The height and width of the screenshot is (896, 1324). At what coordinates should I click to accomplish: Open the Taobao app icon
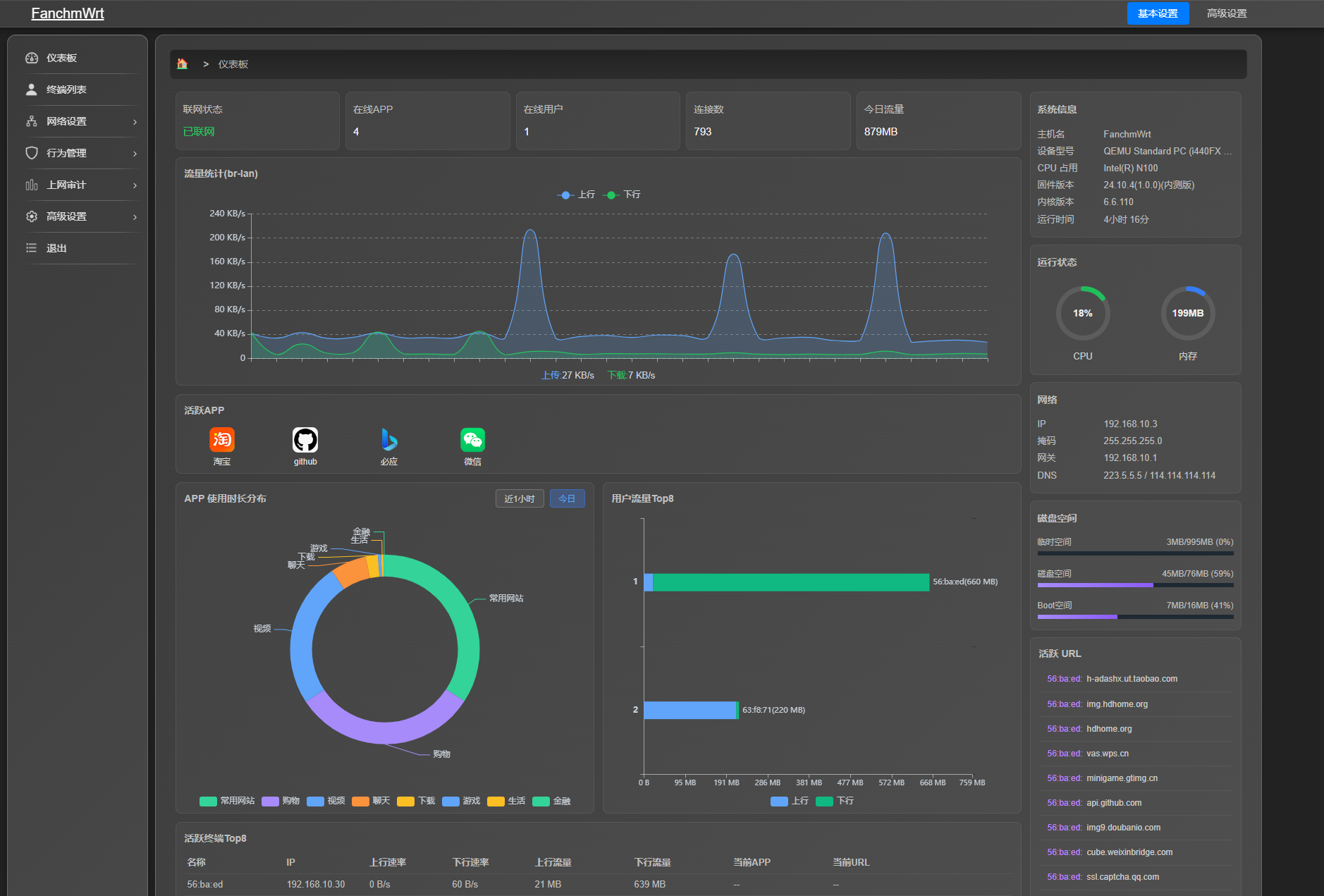[222, 440]
